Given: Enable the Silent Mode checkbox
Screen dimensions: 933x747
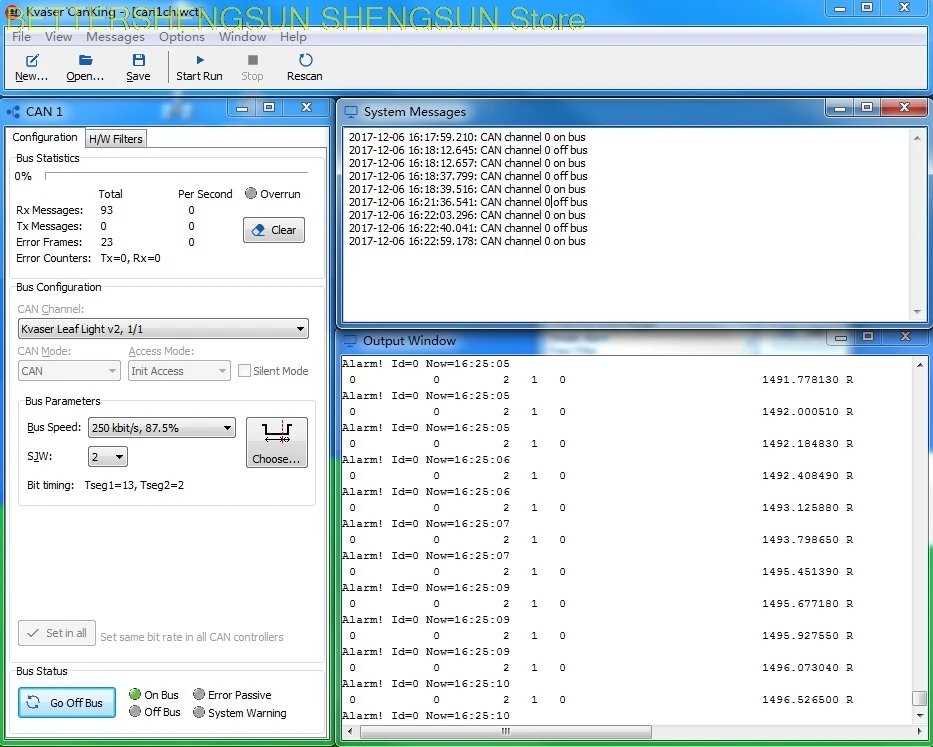Looking at the screenshot, I should coord(244,371).
